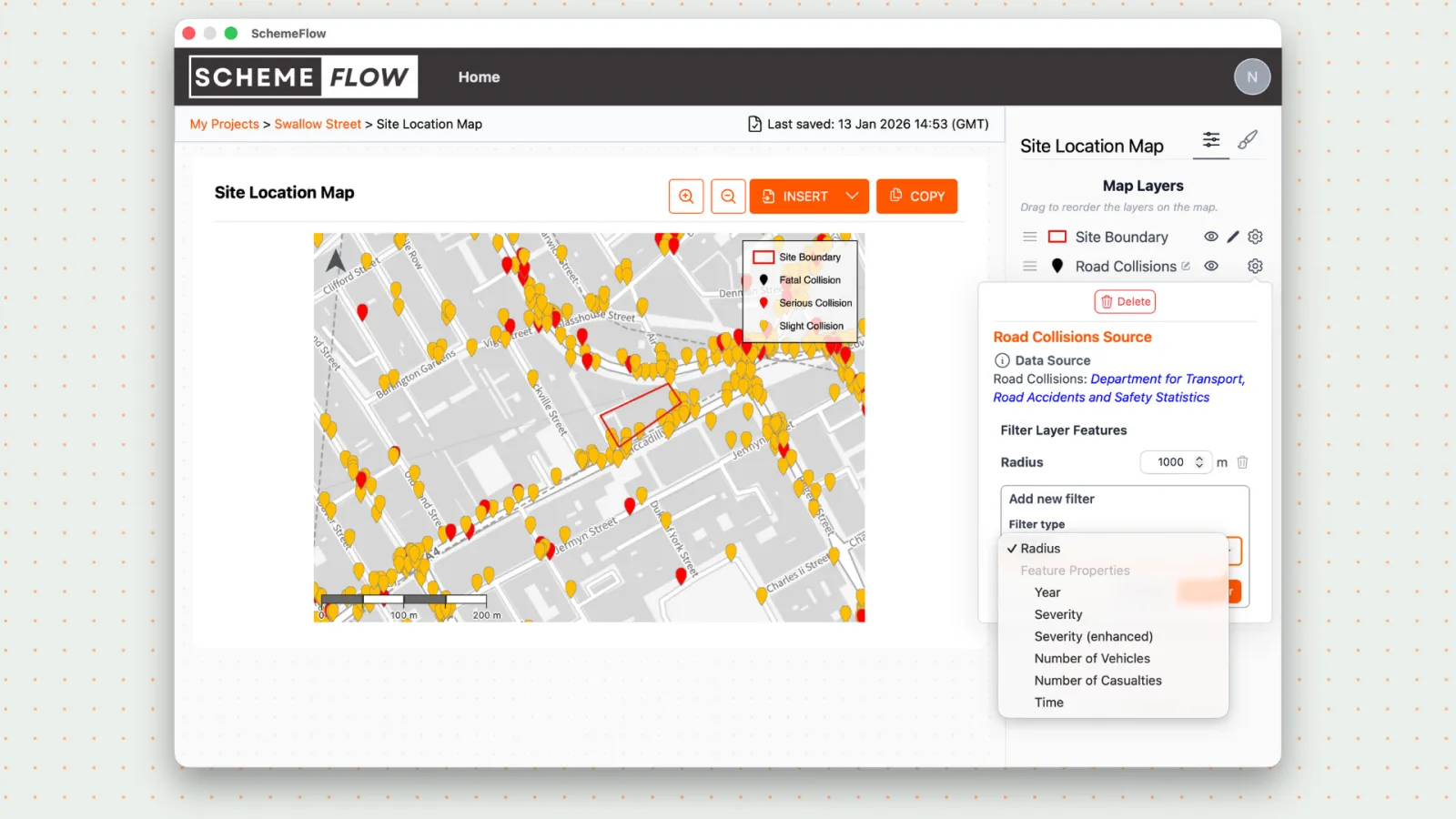Click the Serious Collision legend marker
This screenshot has height=819, width=1456.
click(763, 303)
